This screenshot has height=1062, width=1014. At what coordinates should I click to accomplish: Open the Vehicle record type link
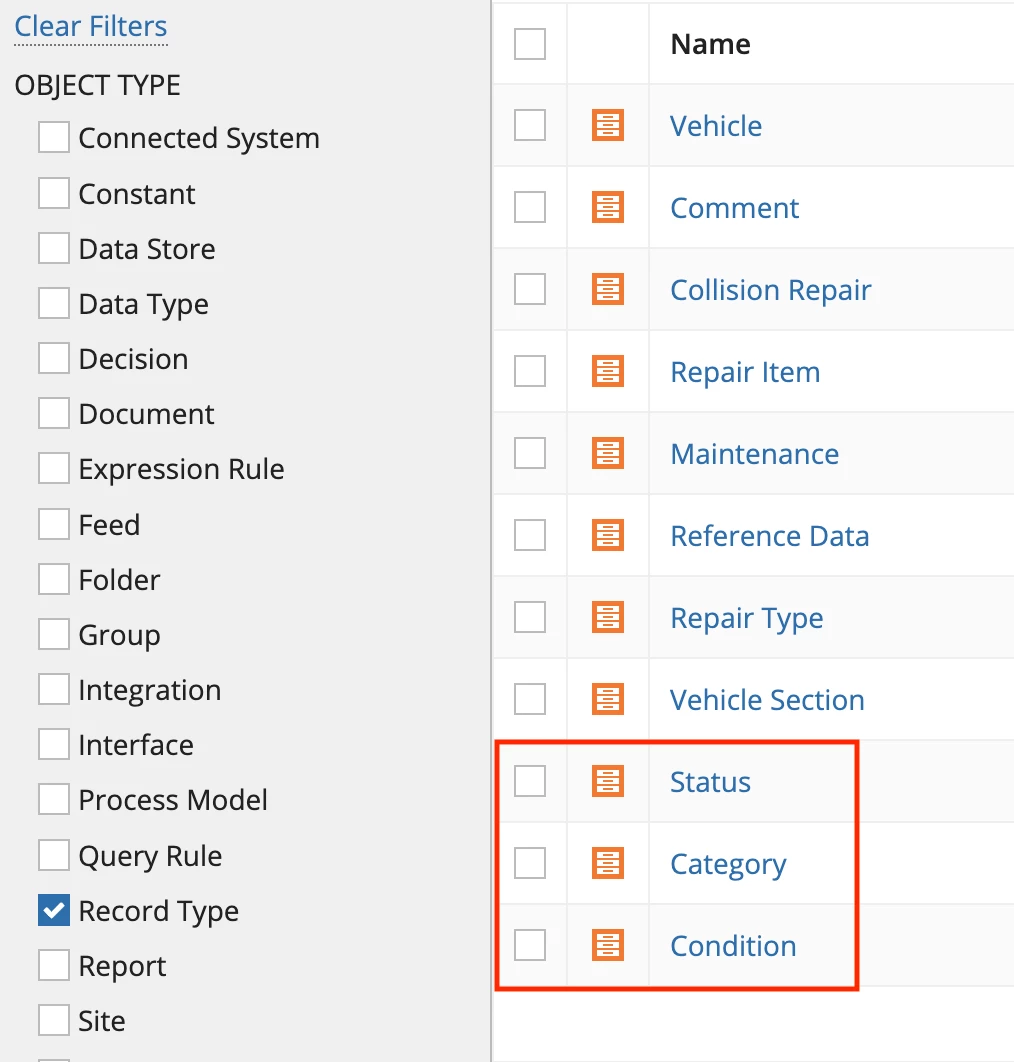[716, 126]
